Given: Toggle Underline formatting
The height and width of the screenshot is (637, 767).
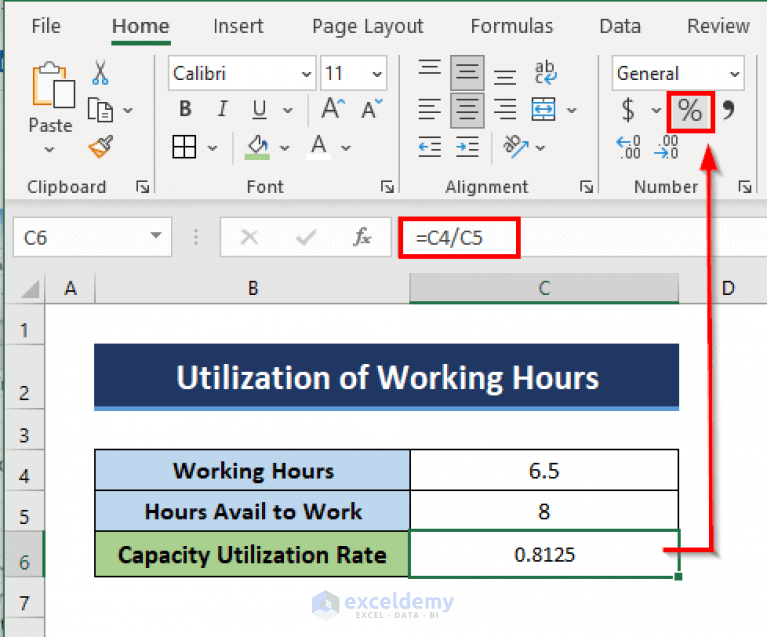Looking at the screenshot, I should point(259,110).
